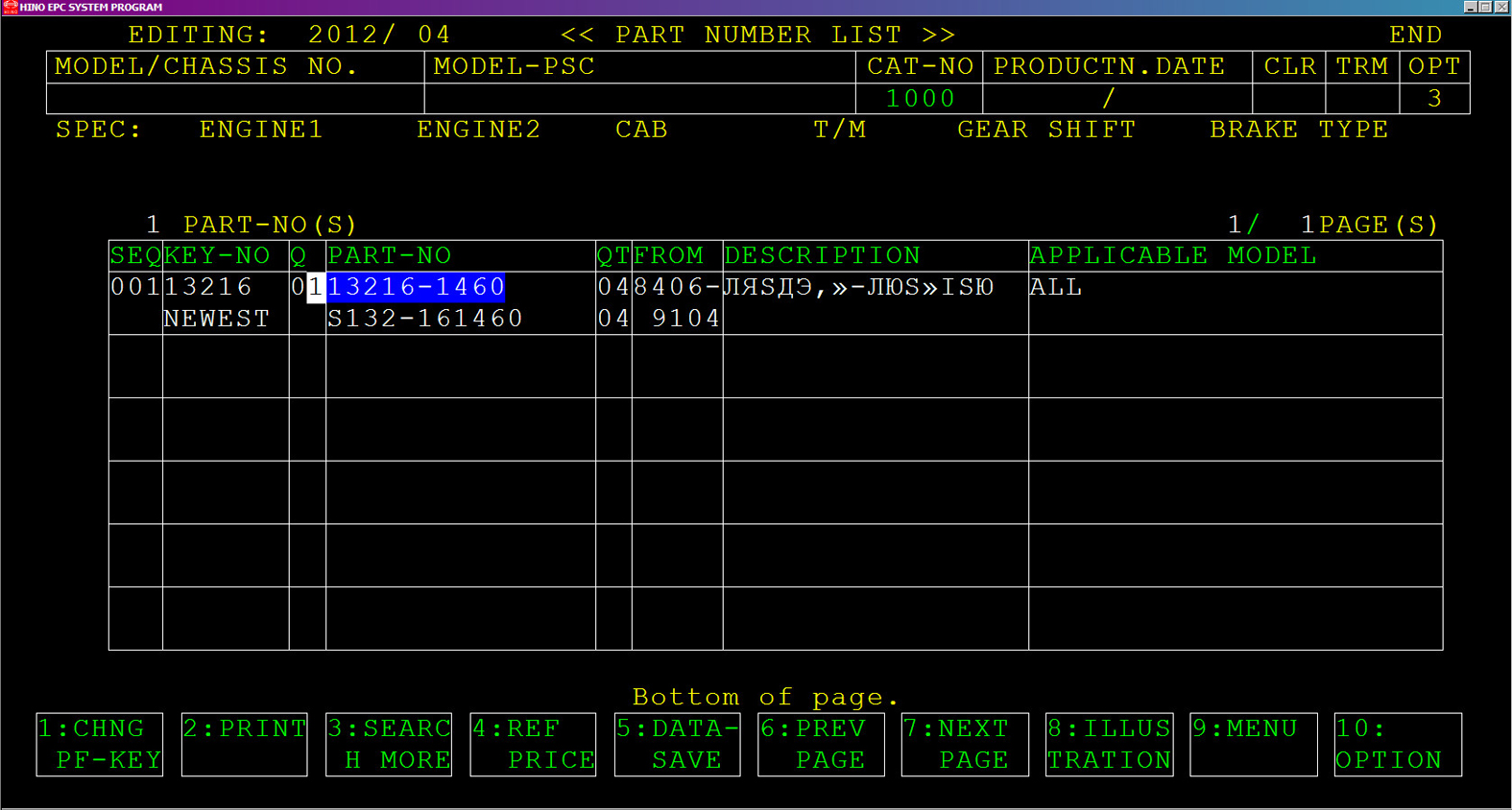Click the CAT-NO field value 1000
This screenshot has width=1512, height=810.
919,99
